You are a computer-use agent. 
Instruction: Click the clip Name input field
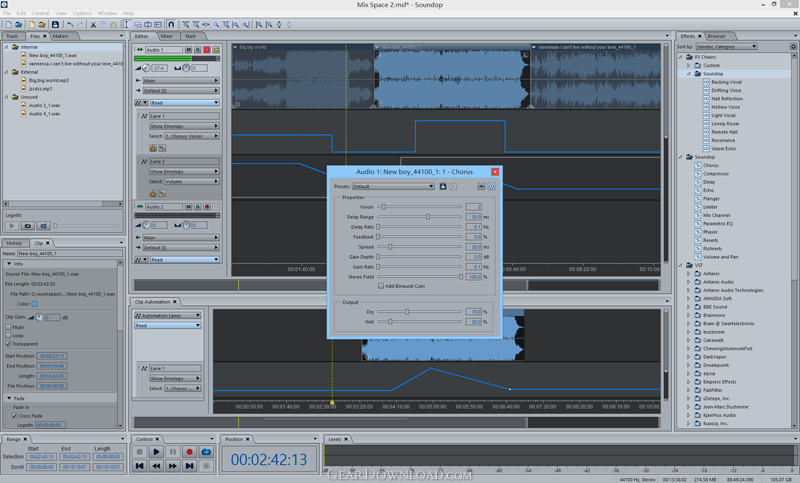pos(70,253)
